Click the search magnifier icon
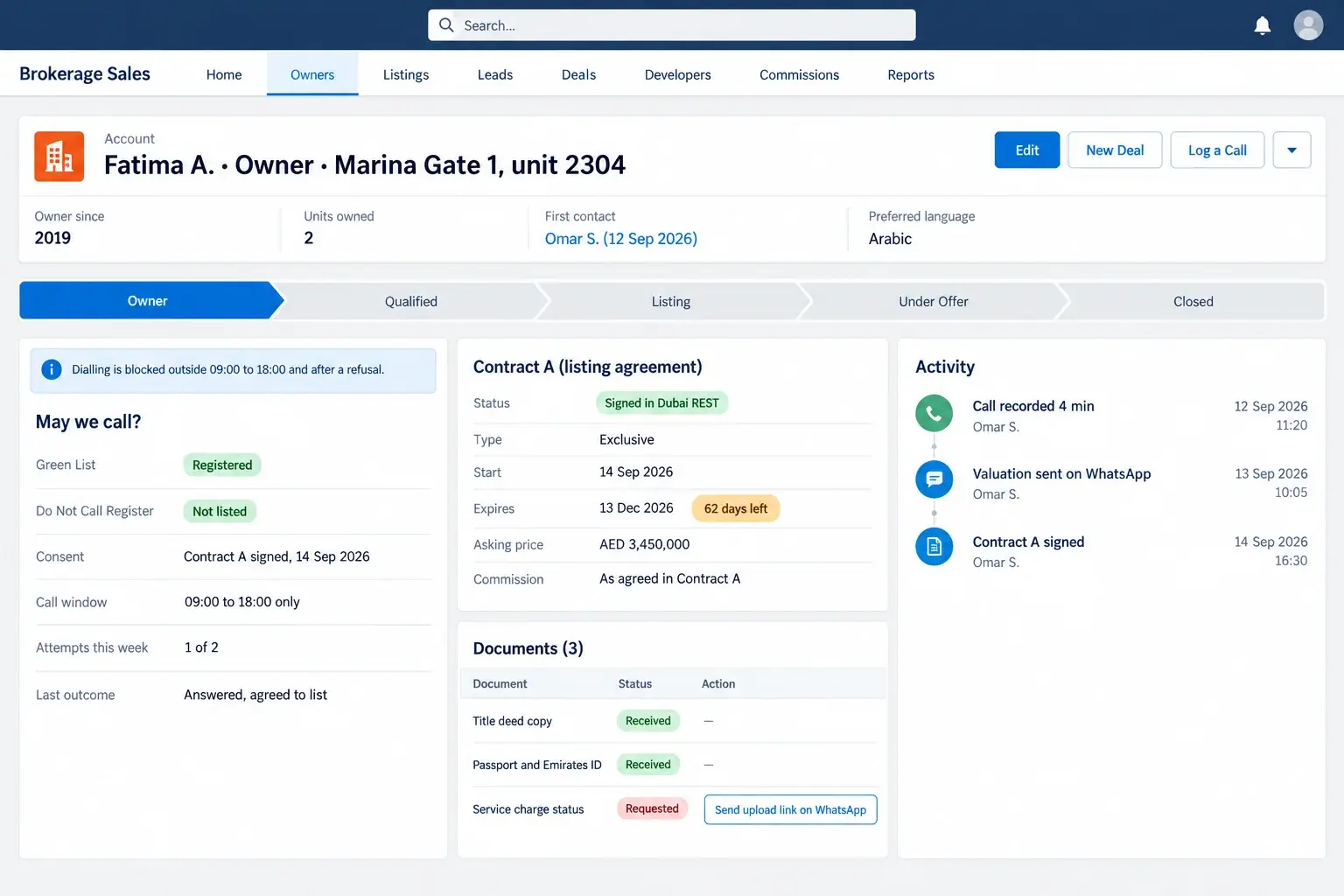Viewport: 1344px width, 896px height. click(446, 25)
